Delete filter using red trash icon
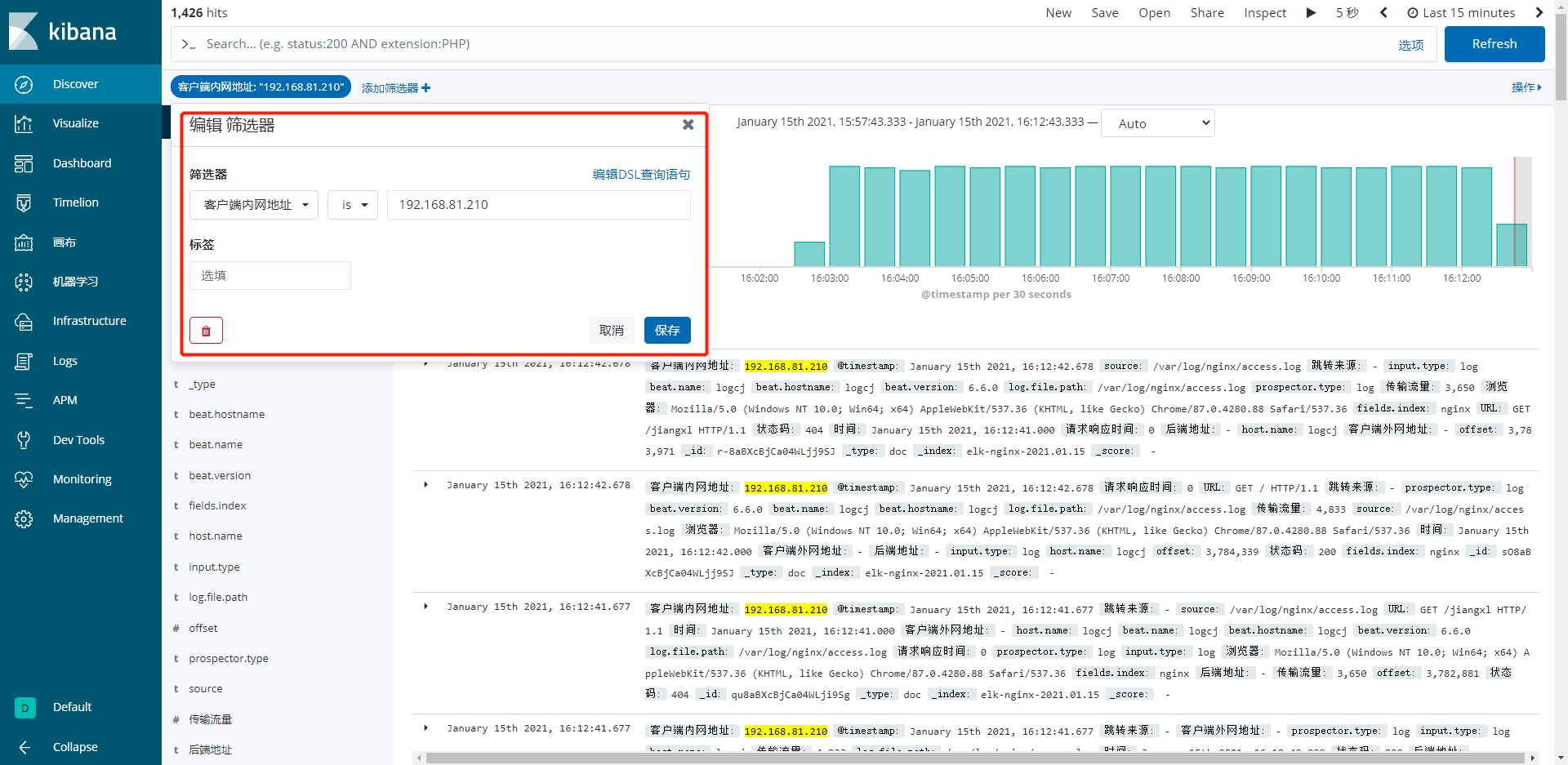Screen dimensions: 1568x765 (x=206, y=331)
